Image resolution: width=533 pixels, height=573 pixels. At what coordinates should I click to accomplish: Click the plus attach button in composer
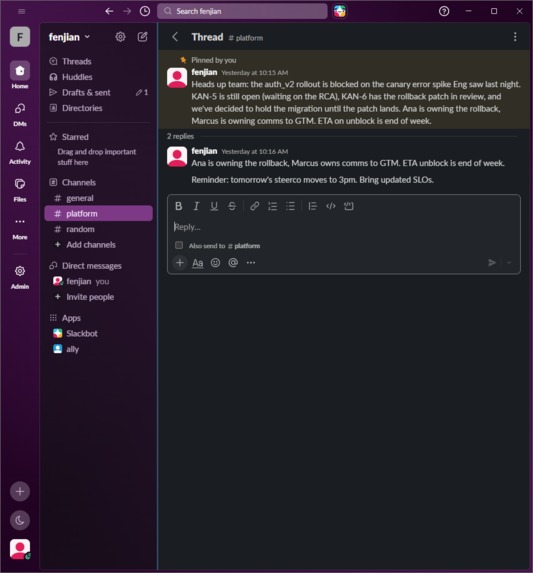(180, 262)
